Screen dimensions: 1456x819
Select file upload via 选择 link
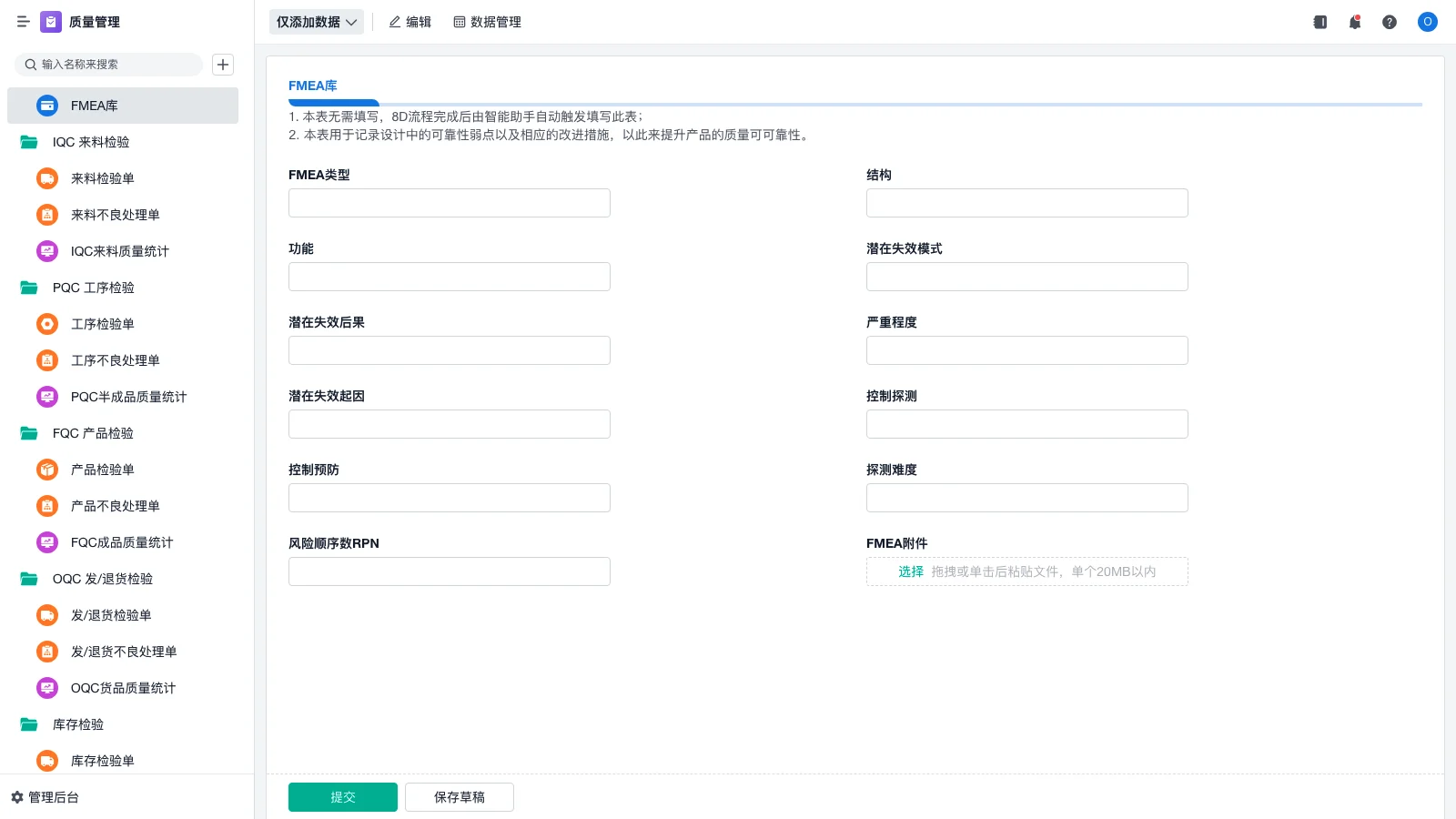[x=911, y=571]
